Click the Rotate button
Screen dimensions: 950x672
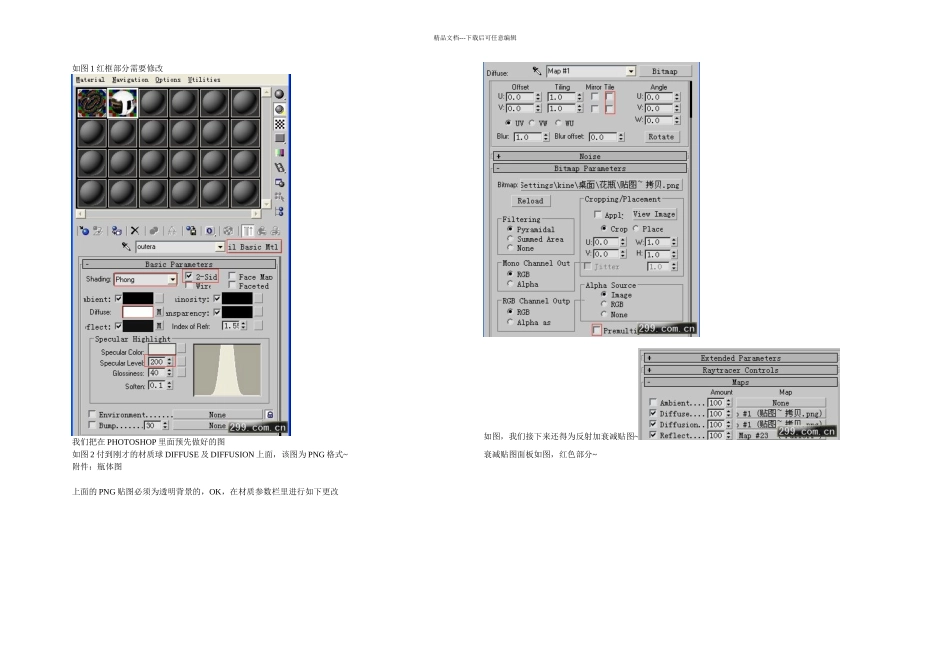pos(661,137)
